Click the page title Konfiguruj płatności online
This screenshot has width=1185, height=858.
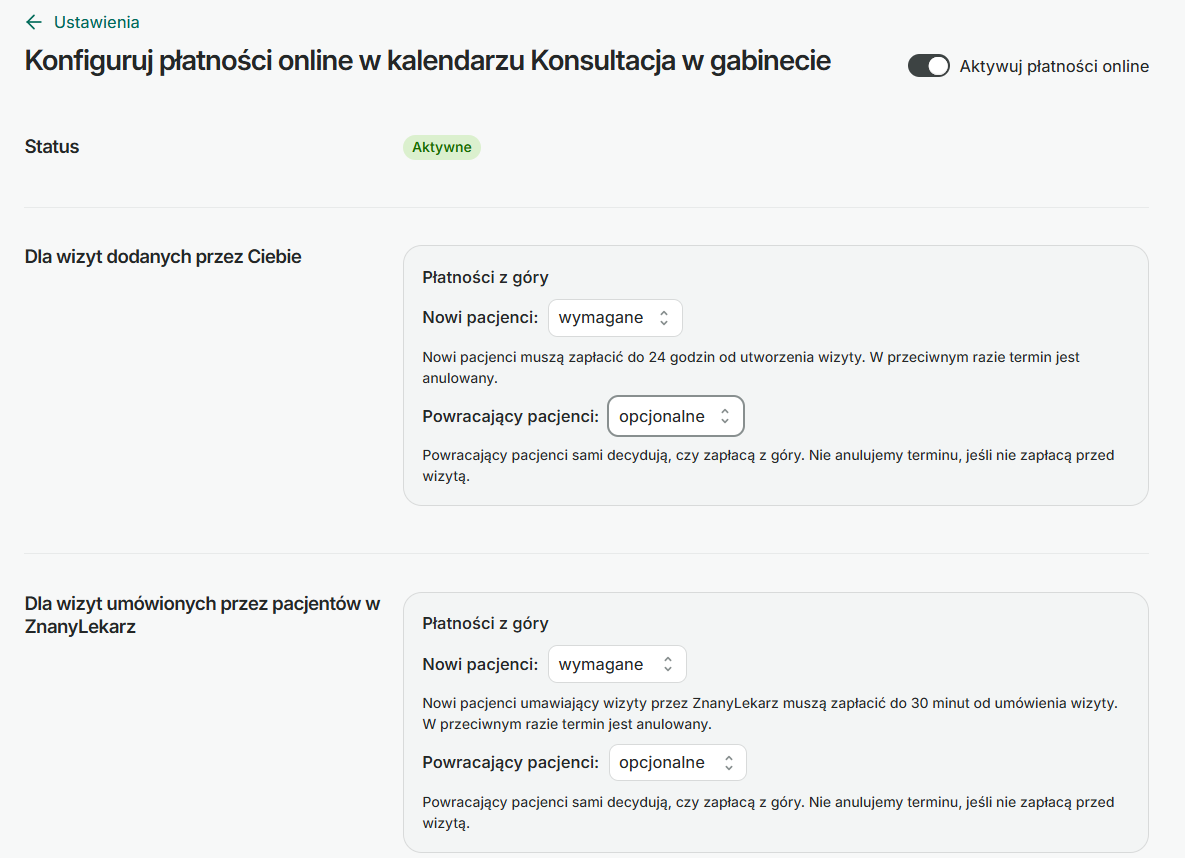[427, 61]
